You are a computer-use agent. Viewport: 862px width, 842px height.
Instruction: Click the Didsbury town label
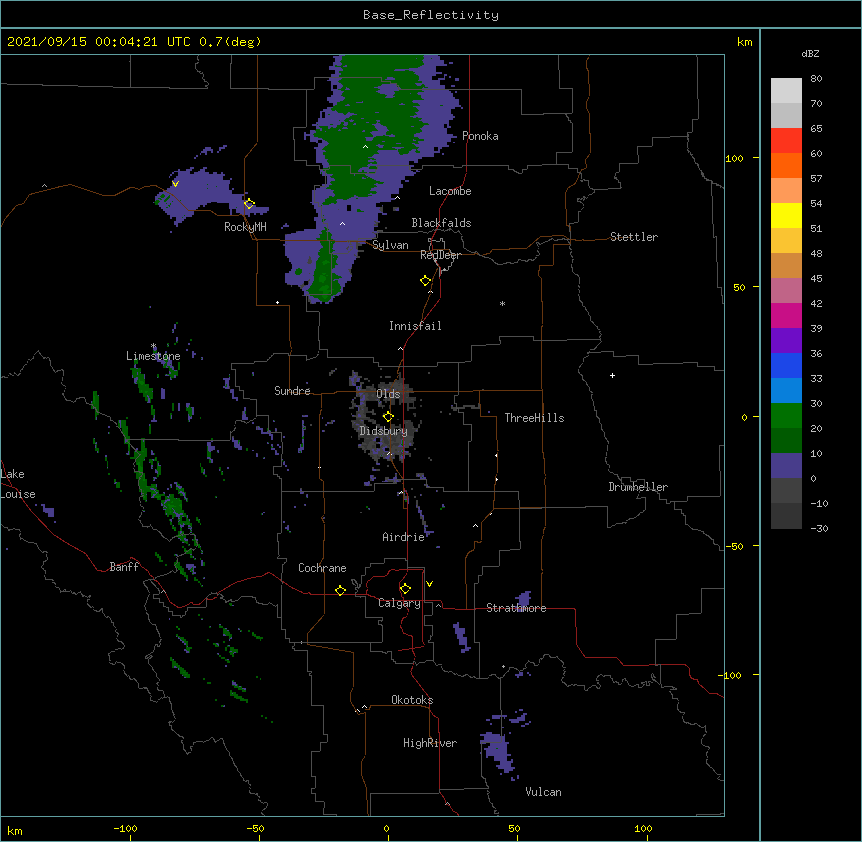pos(383,431)
